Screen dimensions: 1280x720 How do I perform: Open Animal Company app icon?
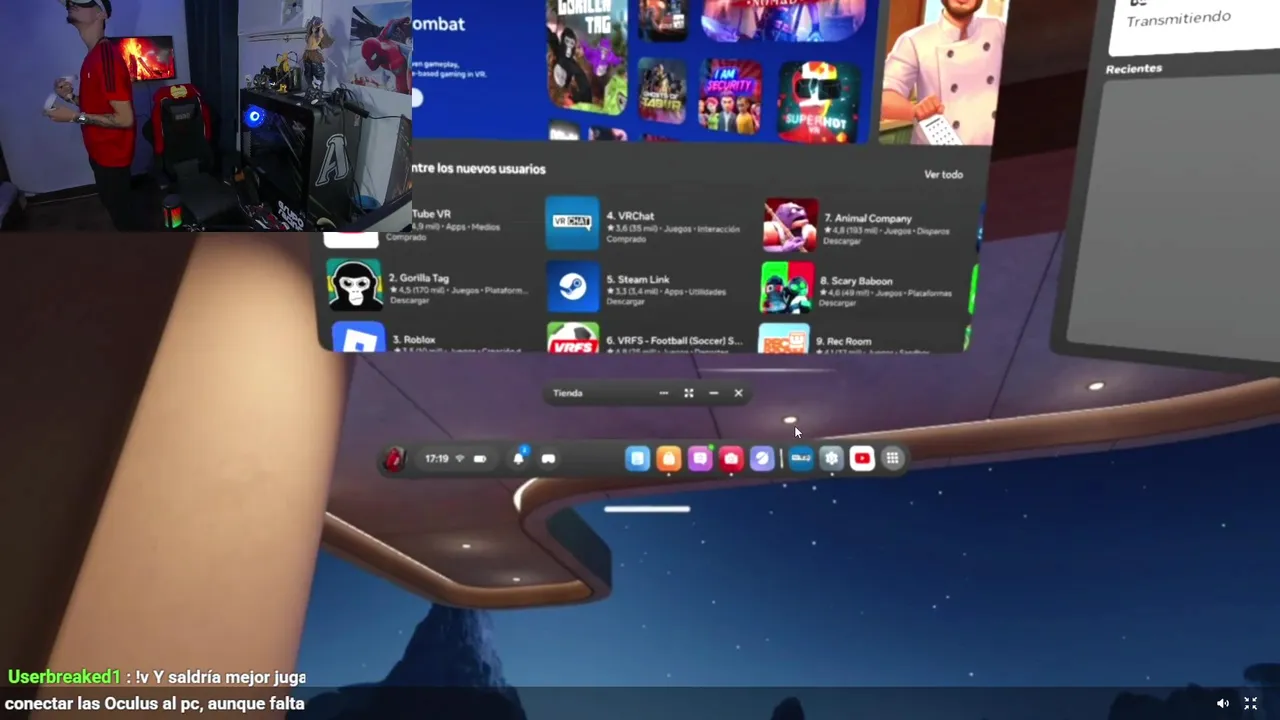[x=790, y=225]
